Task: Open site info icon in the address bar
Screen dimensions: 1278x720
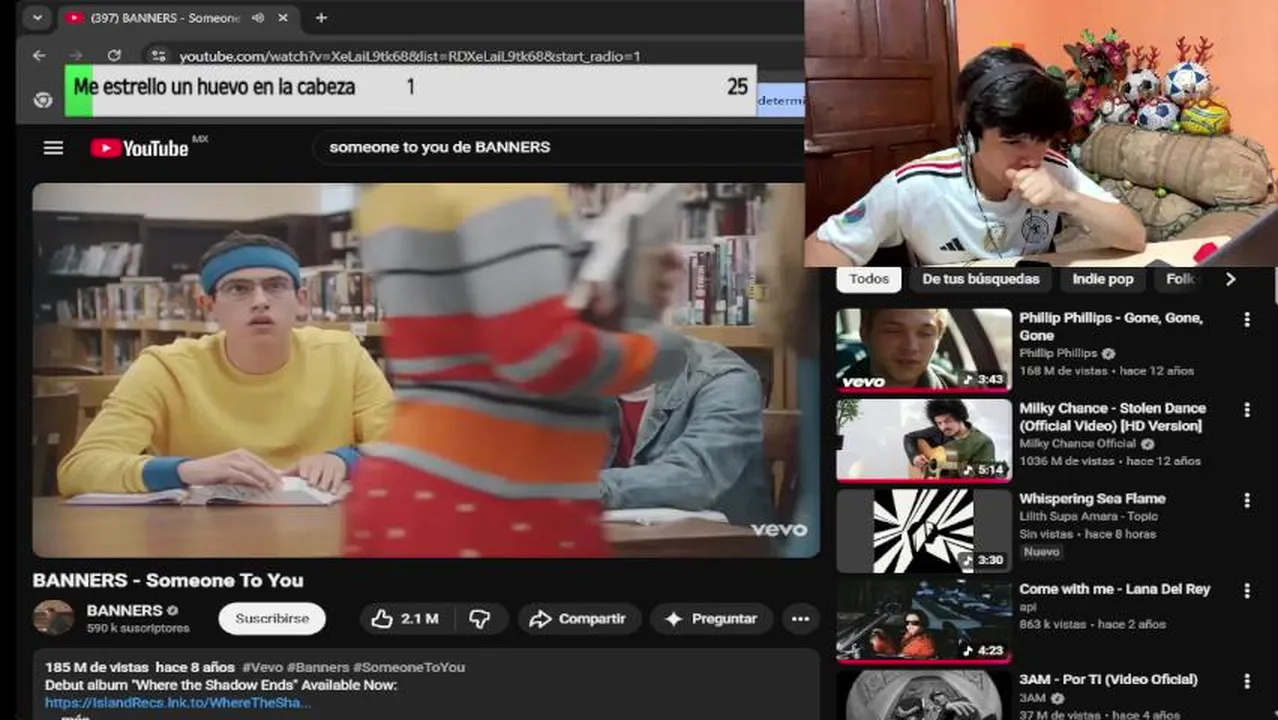Action: point(158,56)
